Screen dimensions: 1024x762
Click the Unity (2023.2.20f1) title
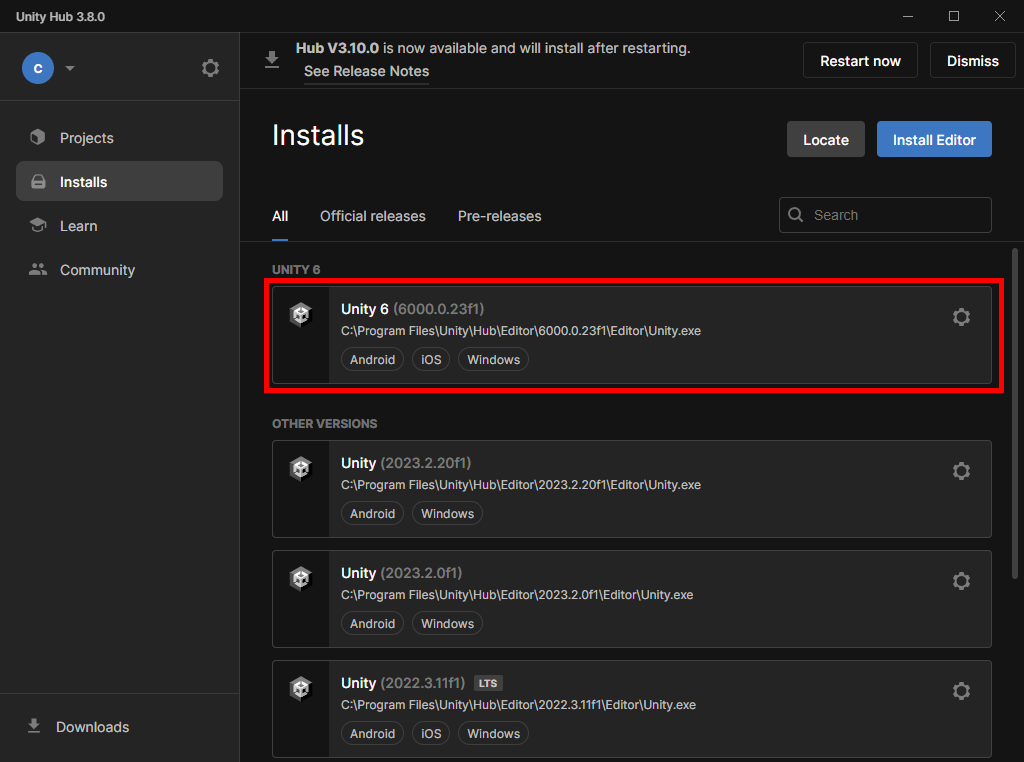406,463
